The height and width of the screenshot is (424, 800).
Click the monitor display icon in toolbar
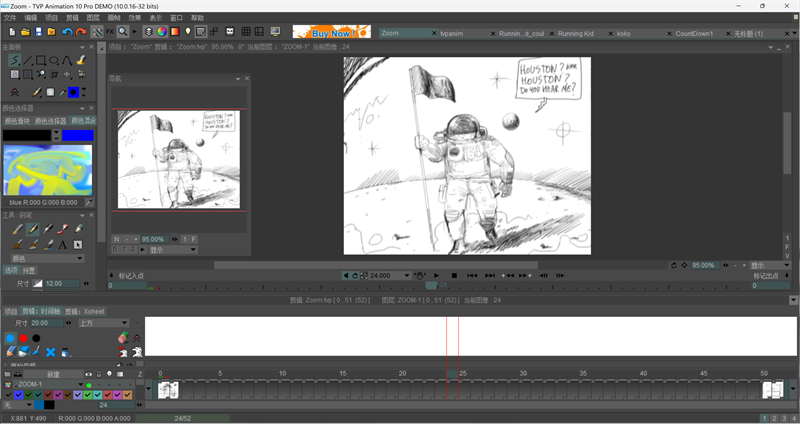(x=276, y=32)
